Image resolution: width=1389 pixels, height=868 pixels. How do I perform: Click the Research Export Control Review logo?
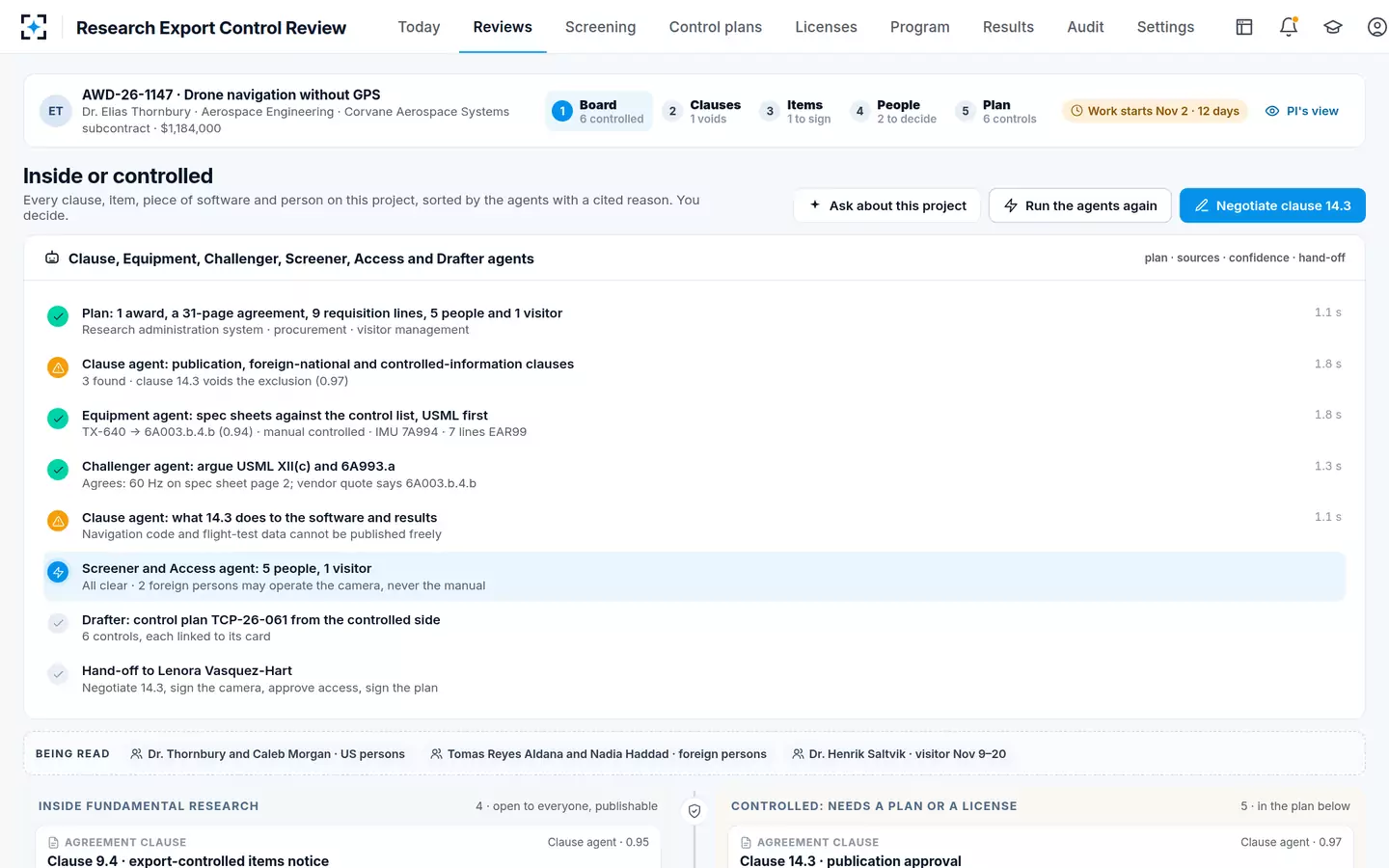coord(34,27)
